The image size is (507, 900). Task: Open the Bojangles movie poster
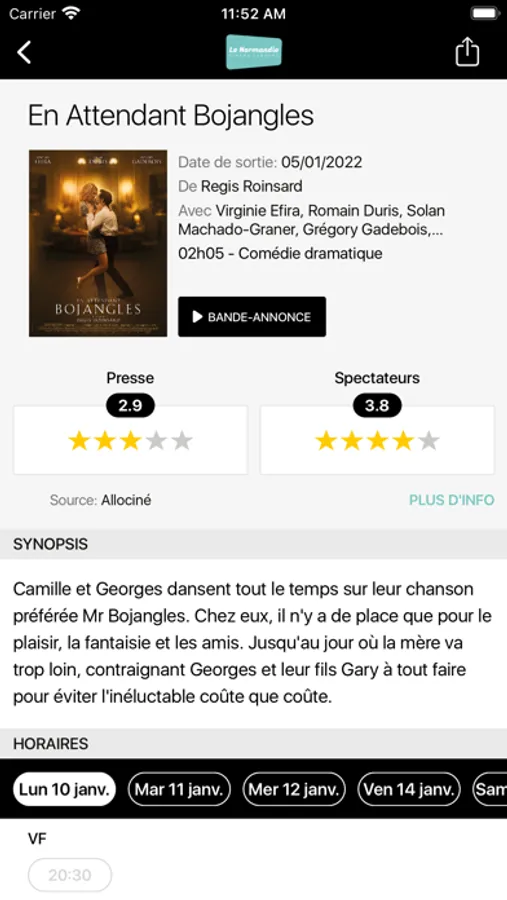98,243
